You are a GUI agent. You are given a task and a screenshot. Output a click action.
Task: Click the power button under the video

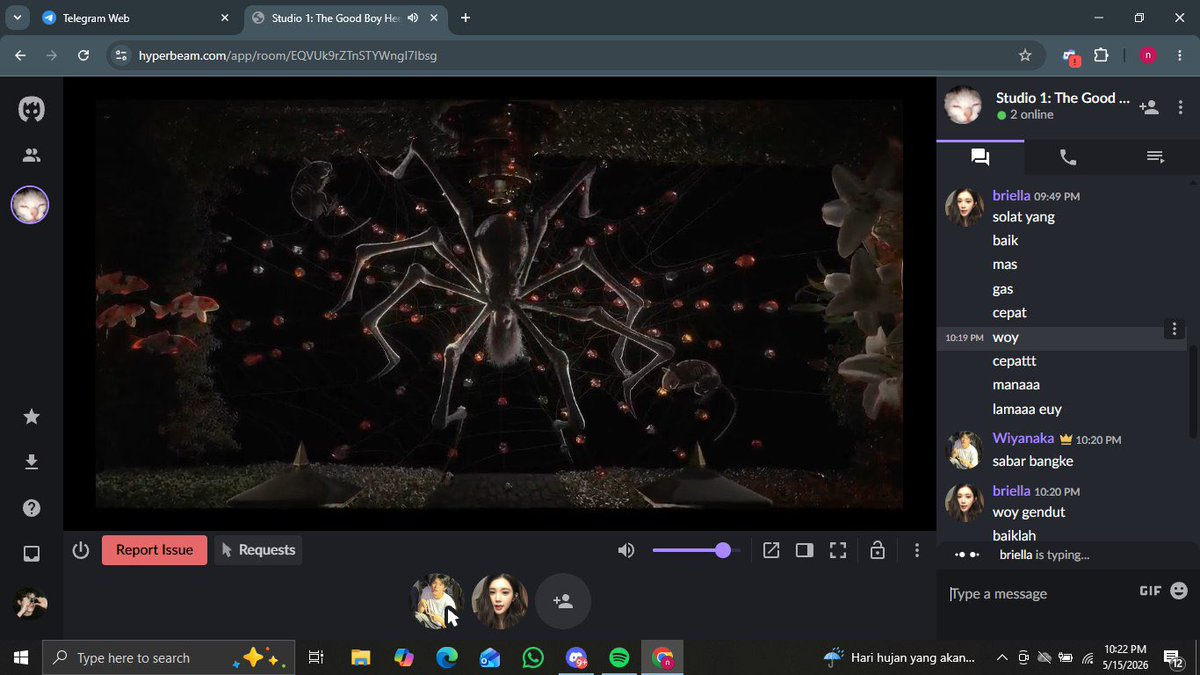[x=81, y=550]
